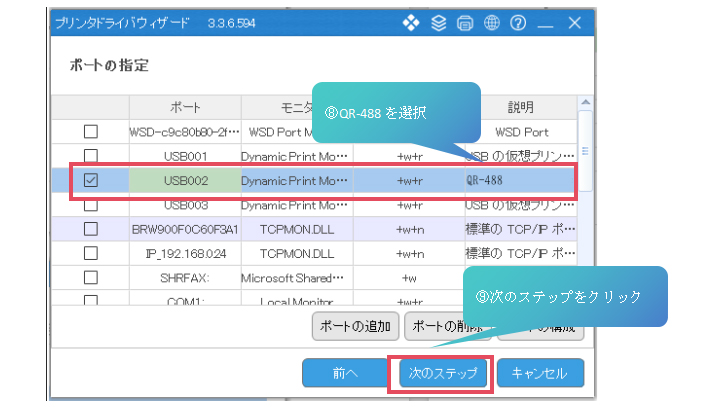Click the ポートの削除 button
The width and height of the screenshot is (726, 407).
click(447, 326)
